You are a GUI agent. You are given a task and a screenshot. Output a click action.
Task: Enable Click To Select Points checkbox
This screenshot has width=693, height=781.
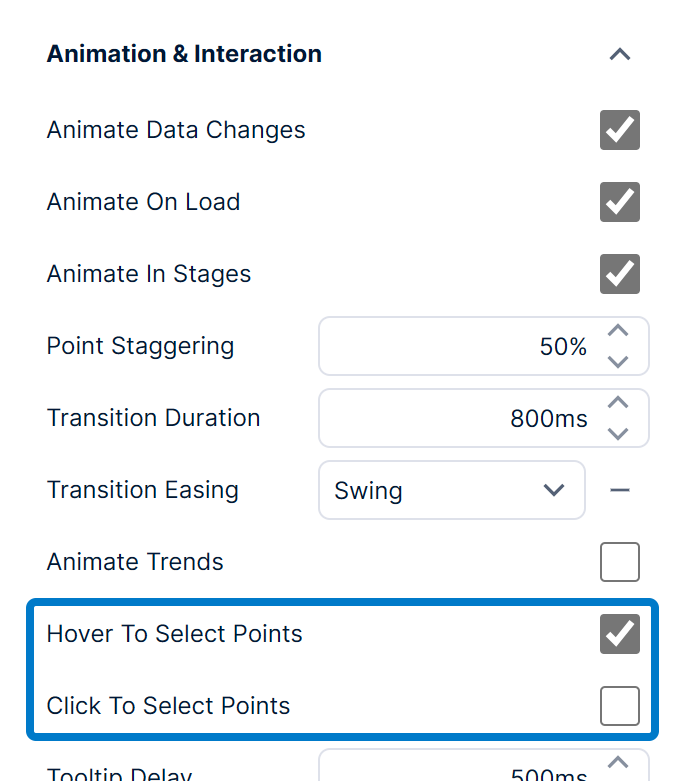[620, 706]
